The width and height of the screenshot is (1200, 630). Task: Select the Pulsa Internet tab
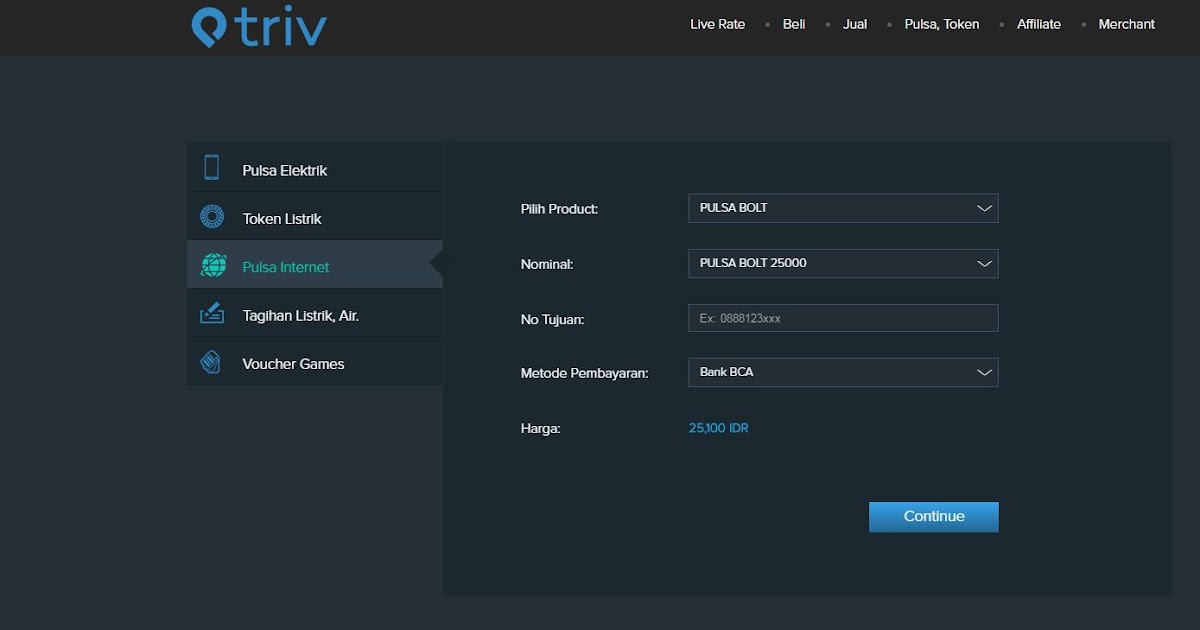(314, 265)
